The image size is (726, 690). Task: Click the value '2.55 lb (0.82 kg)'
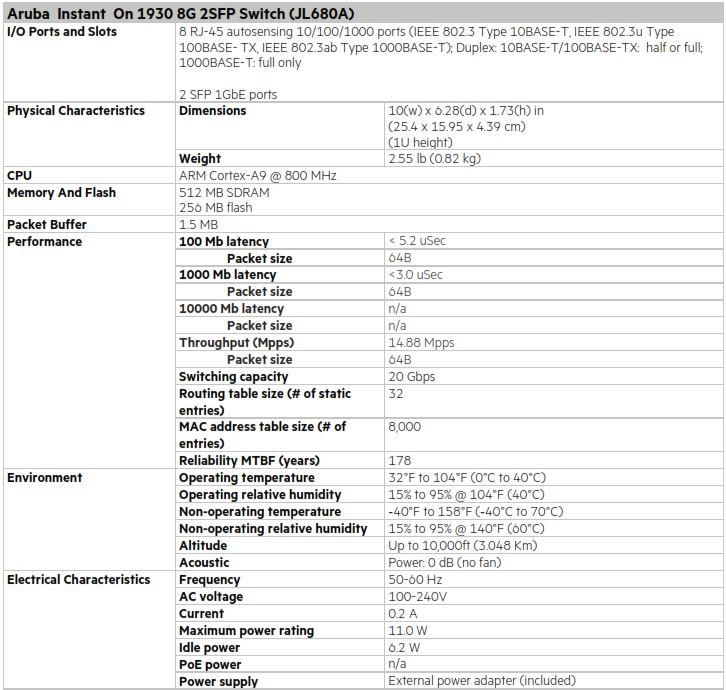(x=435, y=158)
